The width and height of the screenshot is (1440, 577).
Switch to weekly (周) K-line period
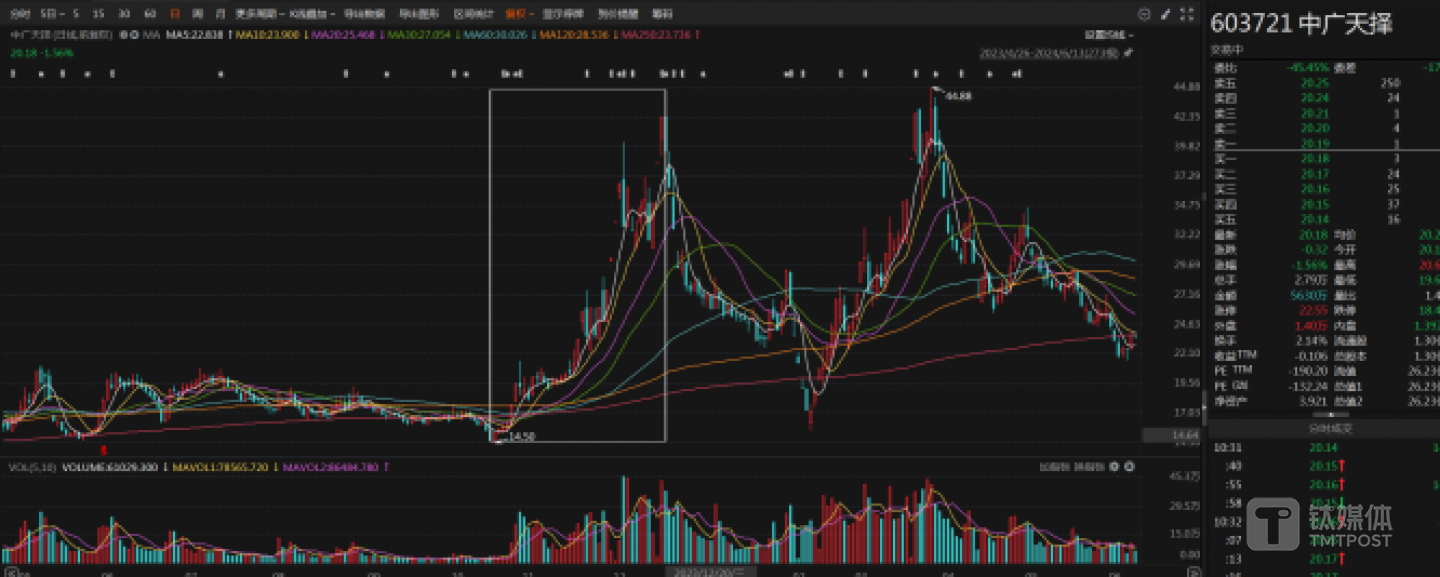pyautogui.click(x=197, y=14)
